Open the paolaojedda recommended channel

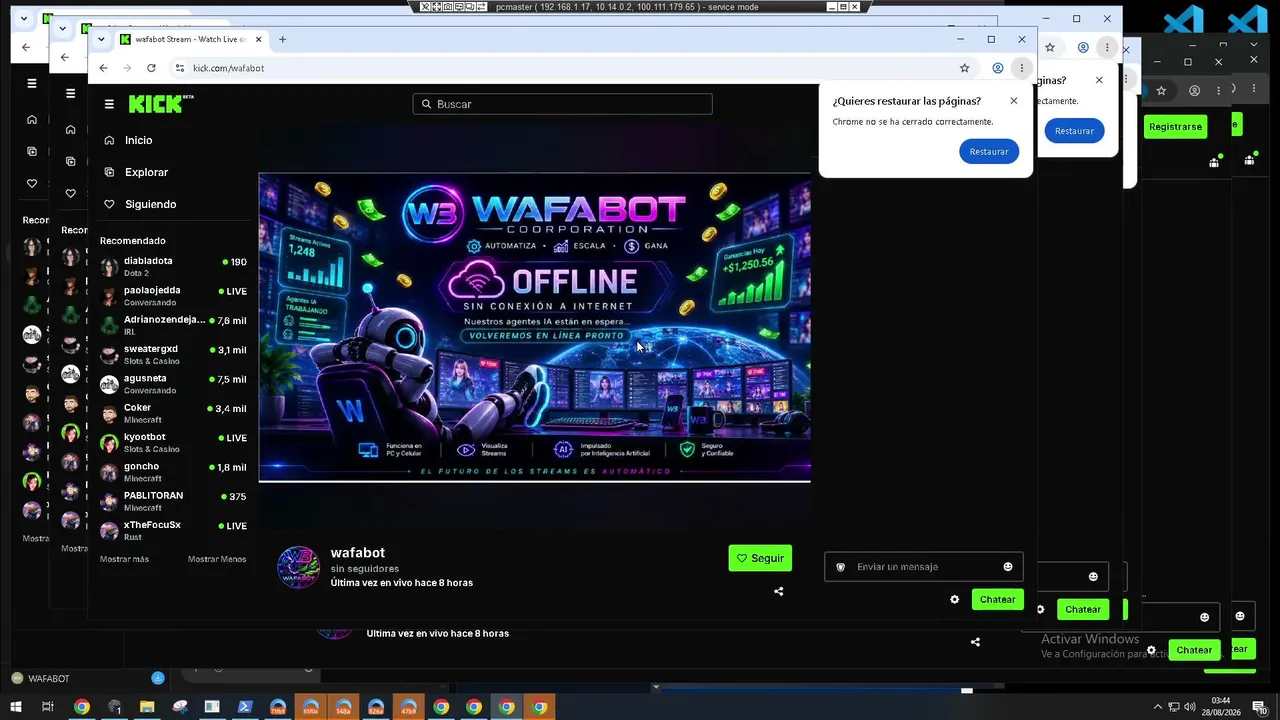pos(173,296)
